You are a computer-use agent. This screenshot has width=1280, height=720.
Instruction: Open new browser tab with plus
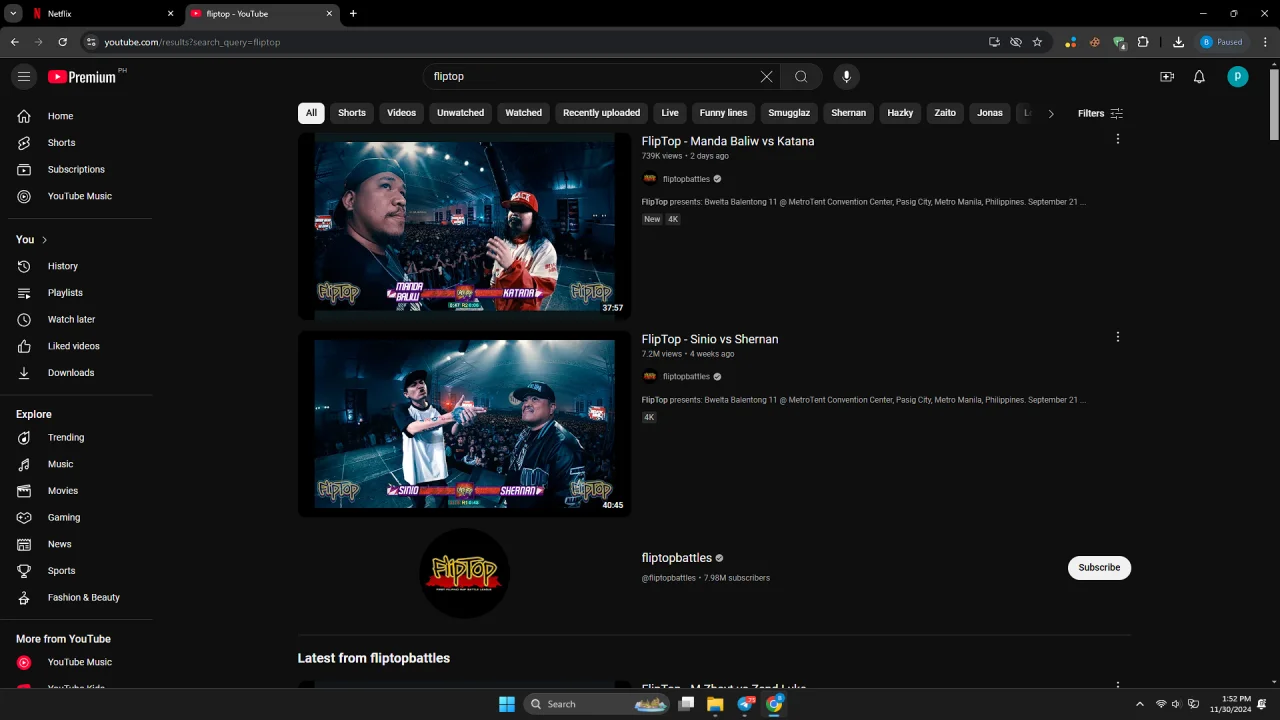click(x=353, y=14)
